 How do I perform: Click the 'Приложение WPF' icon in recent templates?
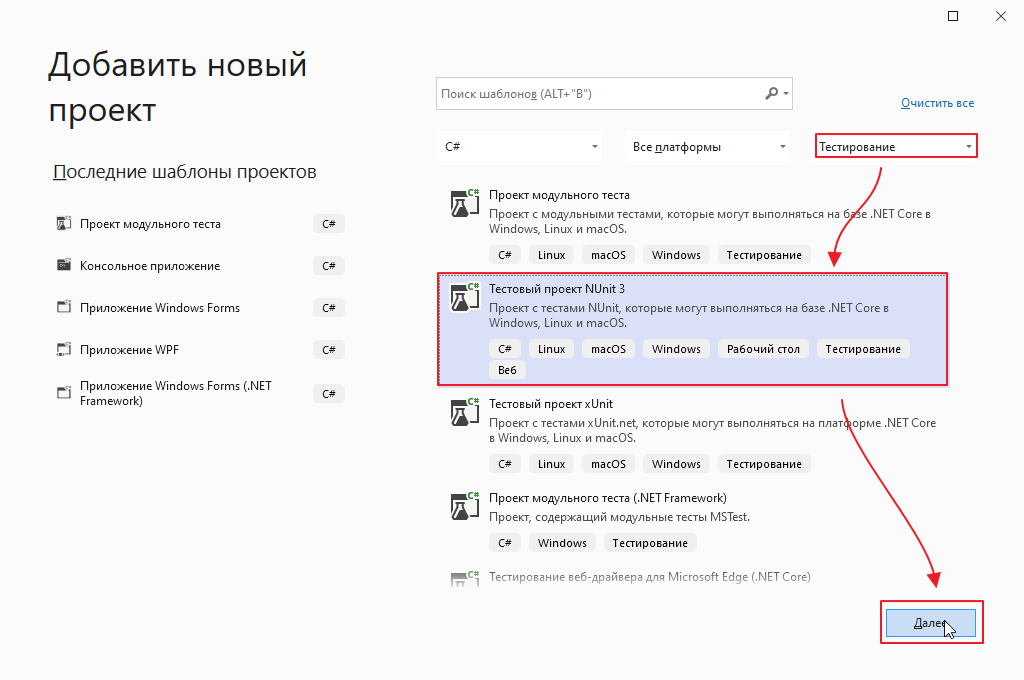pos(64,350)
